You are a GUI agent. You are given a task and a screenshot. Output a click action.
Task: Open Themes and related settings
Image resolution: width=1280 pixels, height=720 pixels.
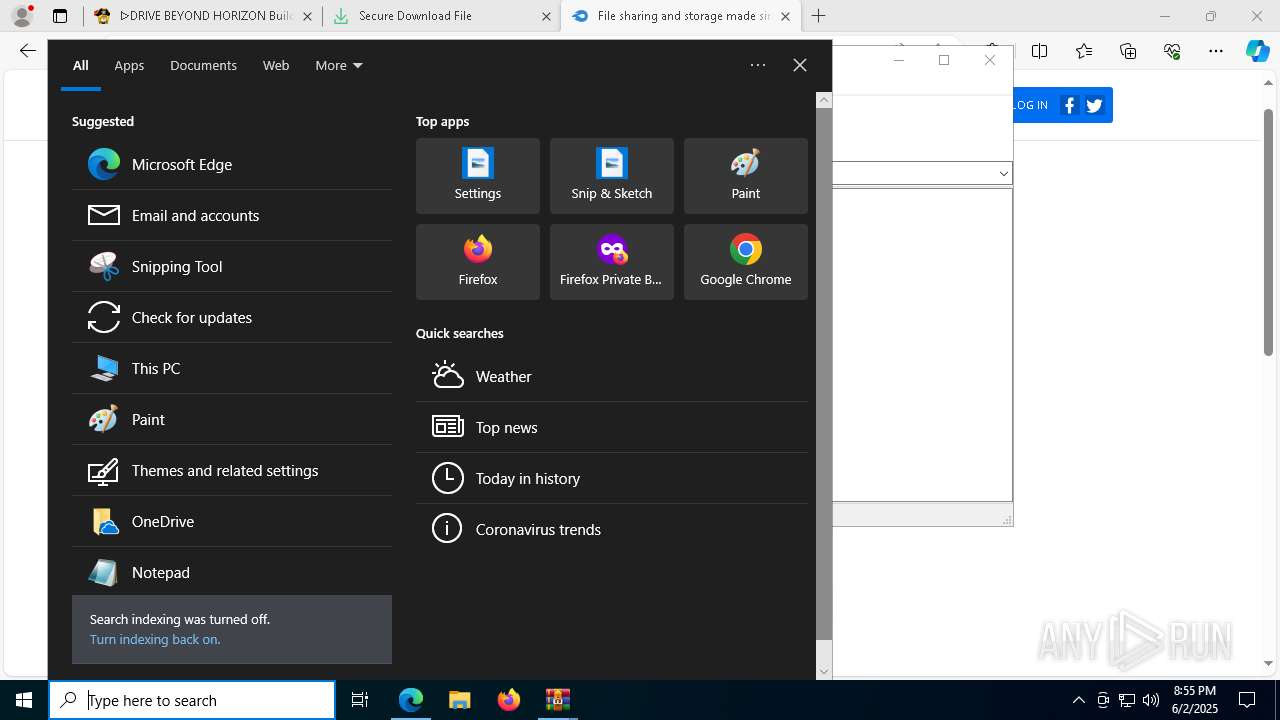[x=232, y=470]
